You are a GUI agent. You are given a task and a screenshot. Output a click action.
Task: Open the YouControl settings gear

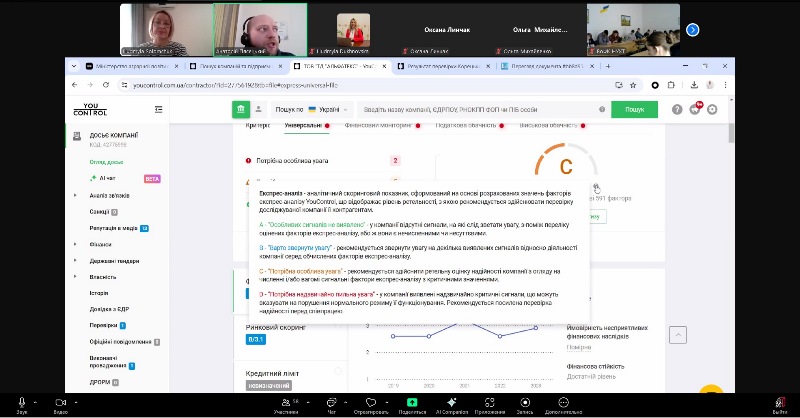pos(712,109)
